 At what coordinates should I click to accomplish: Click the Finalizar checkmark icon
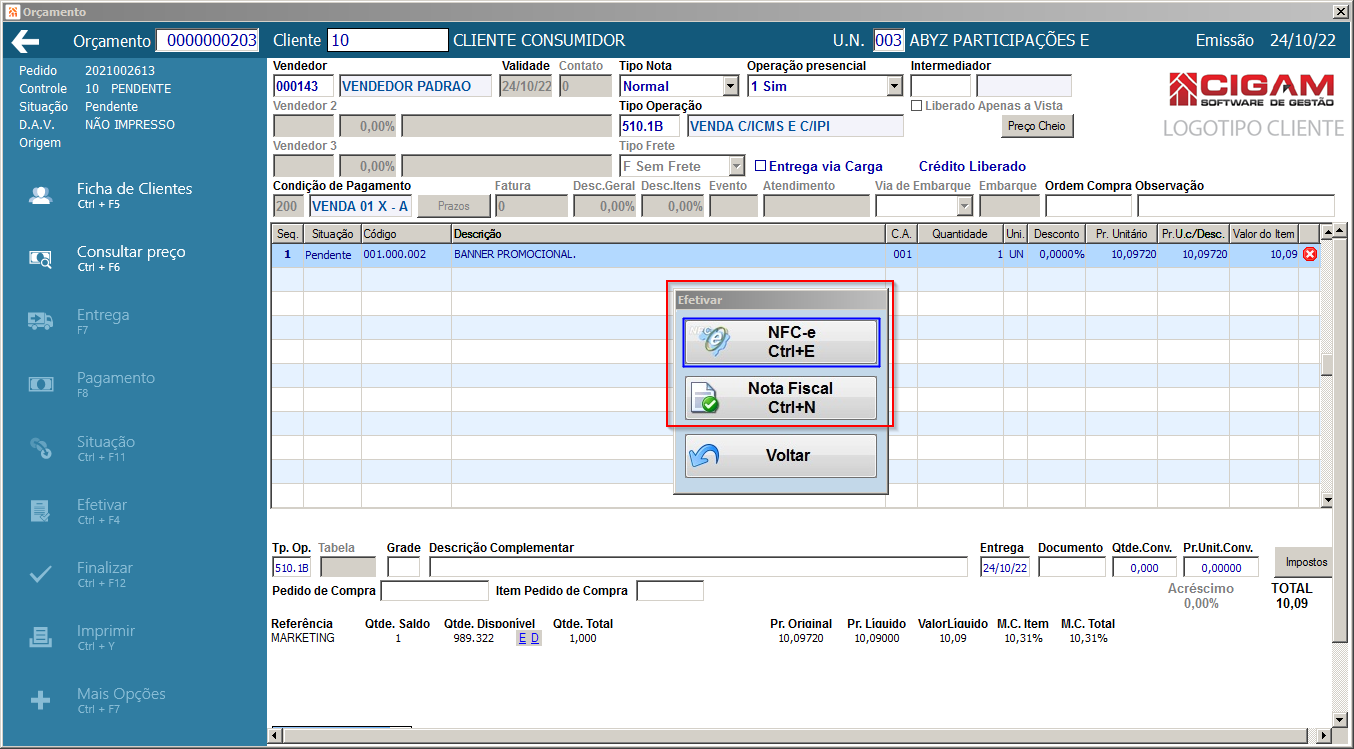point(40,574)
